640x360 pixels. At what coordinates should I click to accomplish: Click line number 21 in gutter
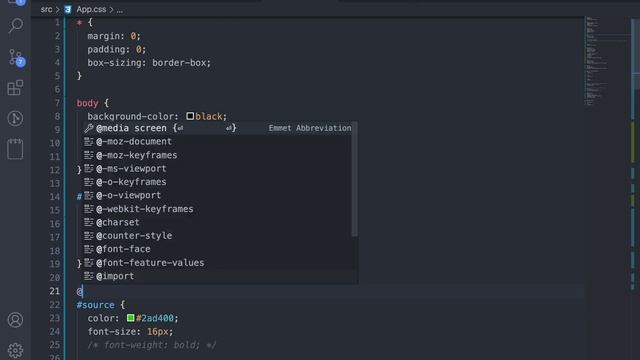(x=55, y=291)
